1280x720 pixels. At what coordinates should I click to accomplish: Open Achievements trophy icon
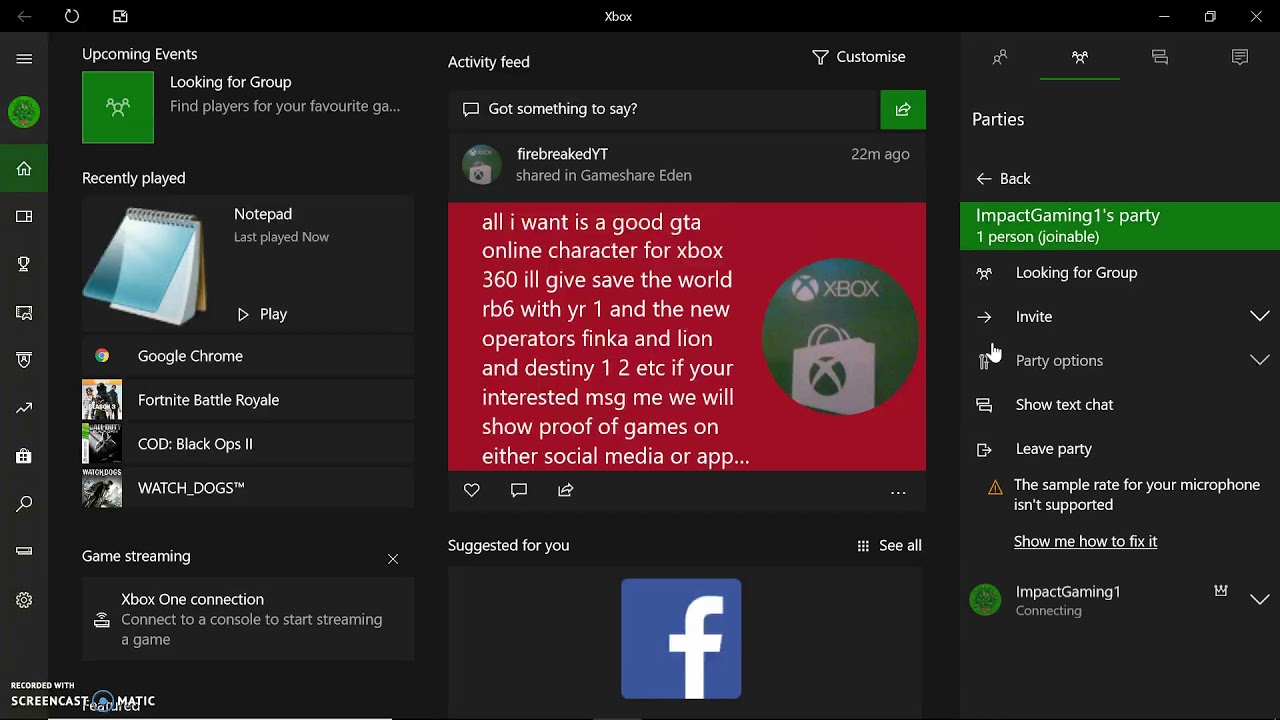[24, 264]
